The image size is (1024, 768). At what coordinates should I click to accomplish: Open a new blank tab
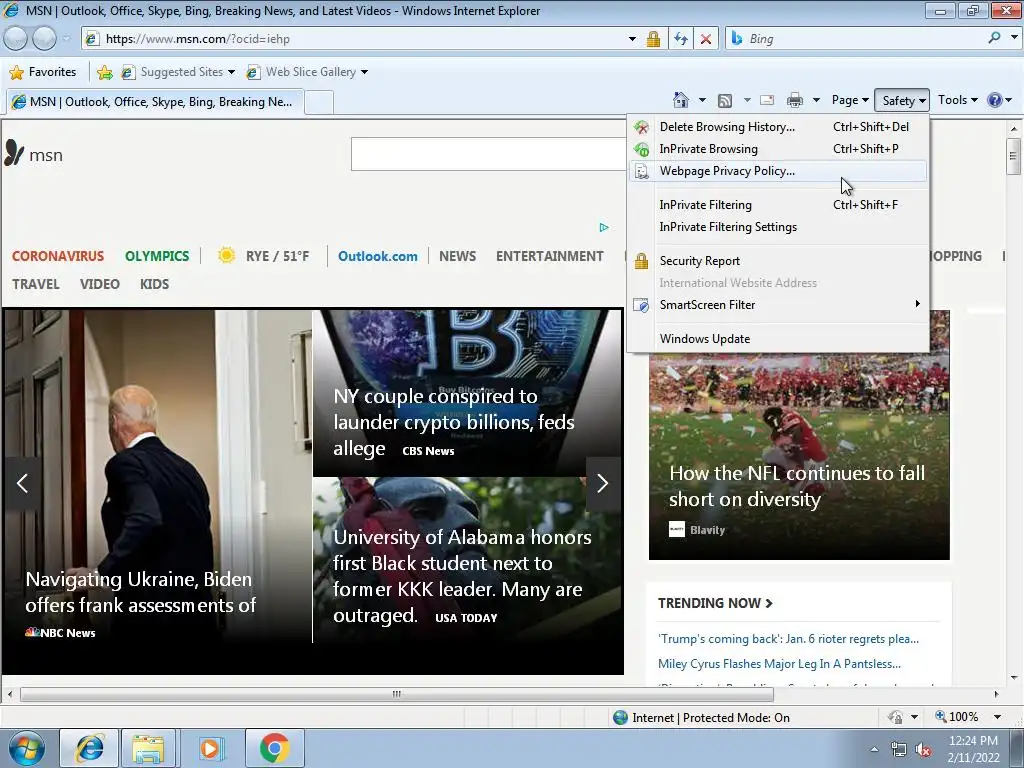(x=319, y=103)
